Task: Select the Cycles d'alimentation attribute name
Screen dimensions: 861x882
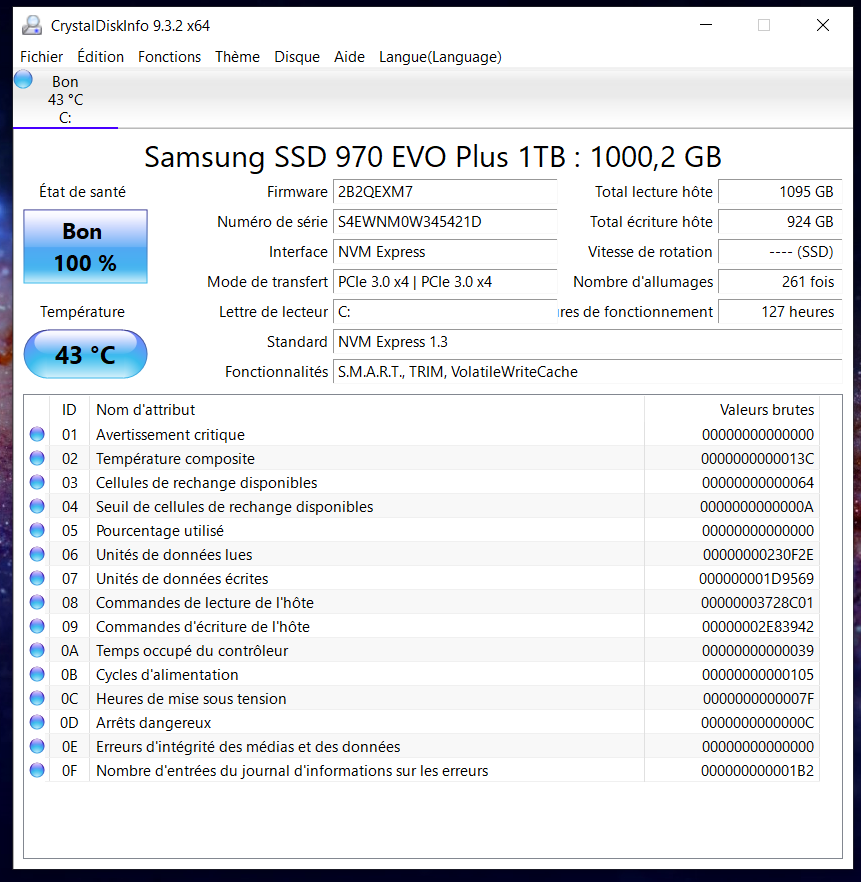Action: [167, 675]
